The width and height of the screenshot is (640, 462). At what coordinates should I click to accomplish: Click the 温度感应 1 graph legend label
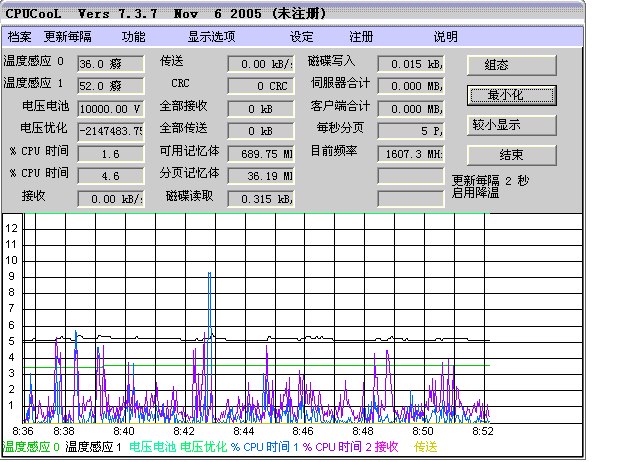click(x=93, y=447)
